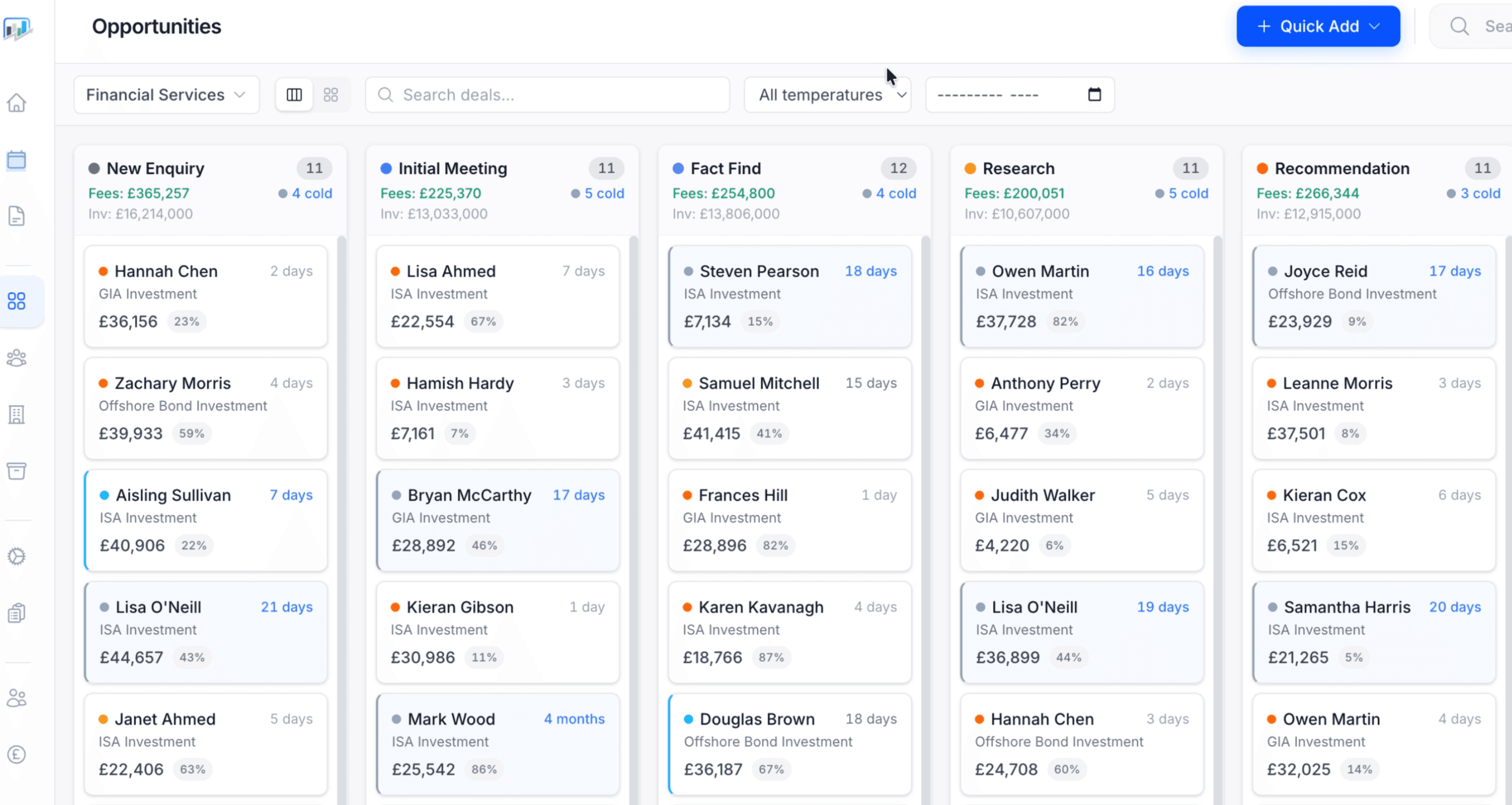Viewport: 1512px width, 805px height.
Task: Click the Companies building icon in sidebar
Action: click(x=16, y=415)
